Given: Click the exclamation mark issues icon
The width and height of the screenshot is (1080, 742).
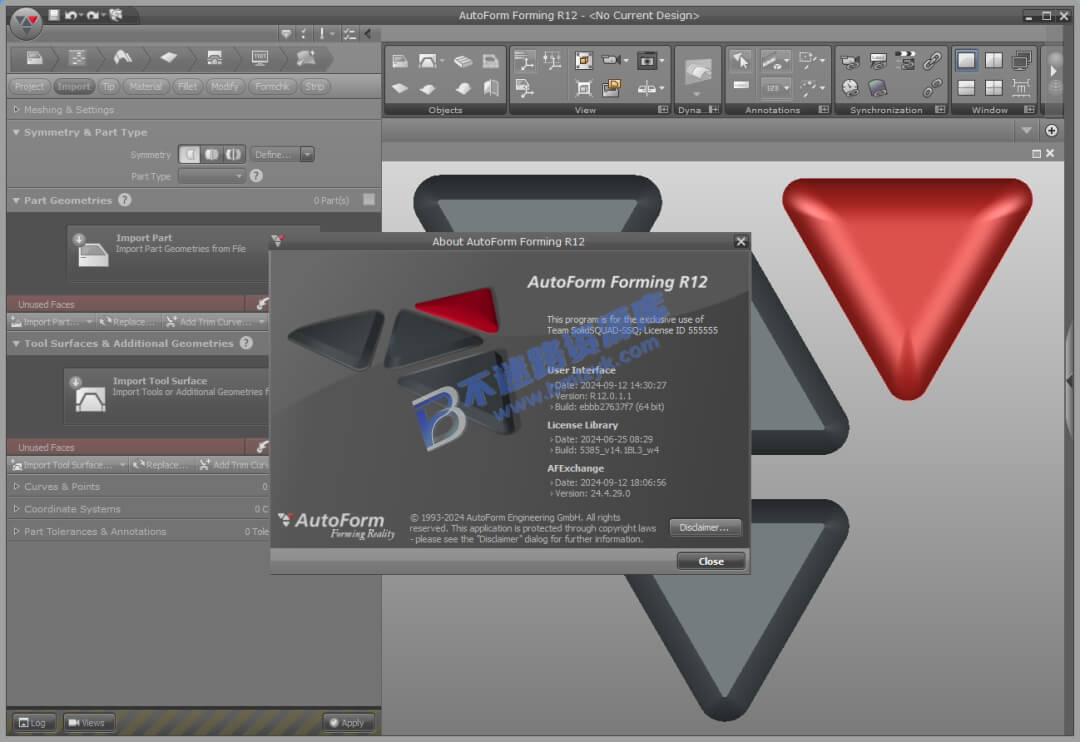Looking at the screenshot, I should click(322, 33).
